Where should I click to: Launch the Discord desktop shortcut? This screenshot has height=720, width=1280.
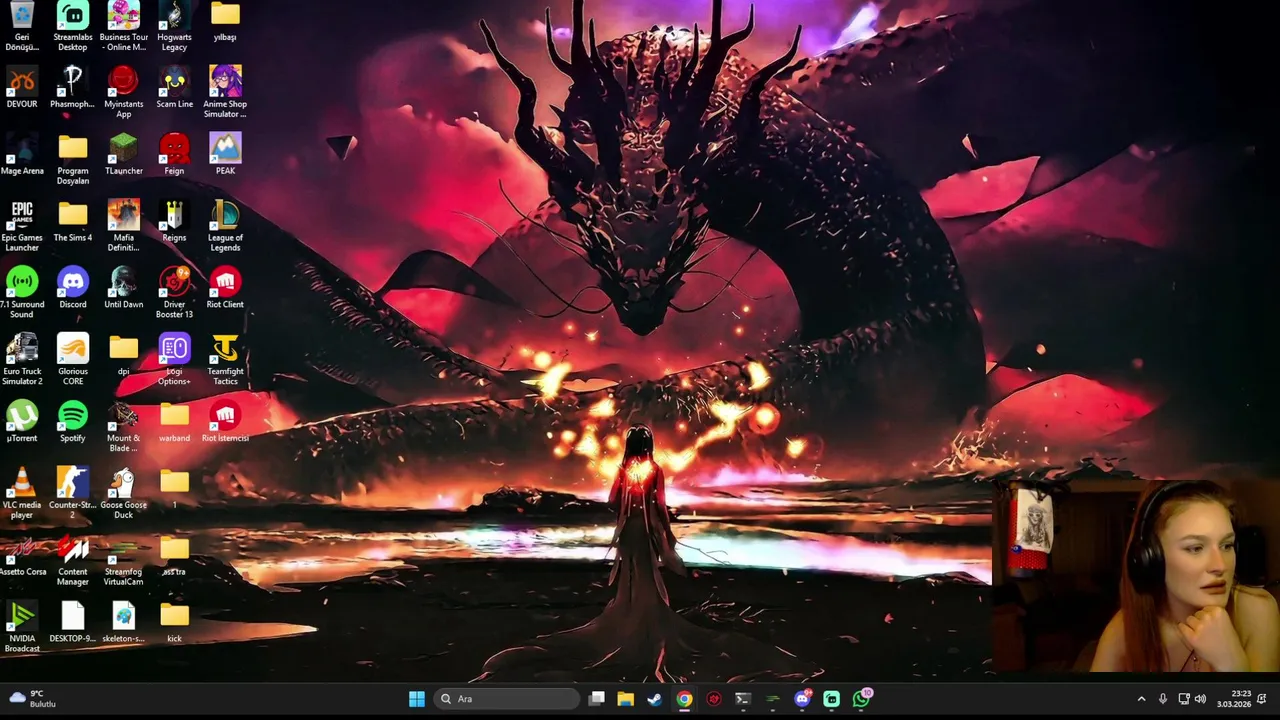tap(73, 289)
